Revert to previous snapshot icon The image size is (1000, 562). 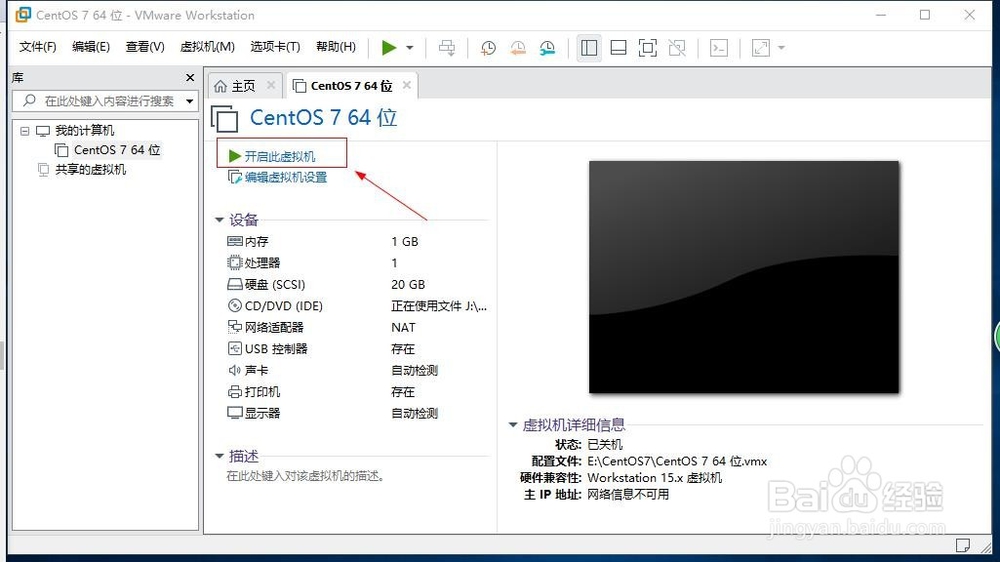pyautogui.click(x=518, y=48)
